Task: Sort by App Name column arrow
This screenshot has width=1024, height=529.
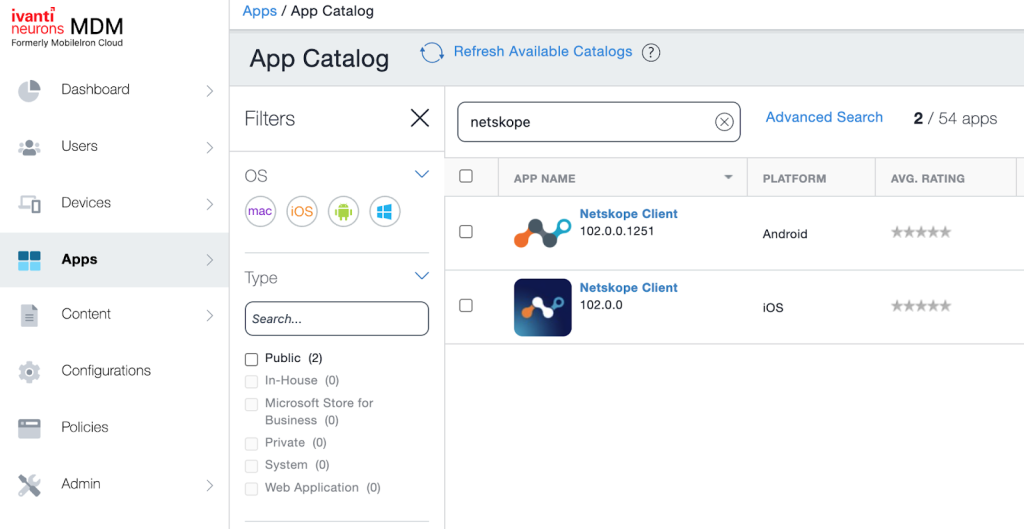Action: [x=728, y=178]
